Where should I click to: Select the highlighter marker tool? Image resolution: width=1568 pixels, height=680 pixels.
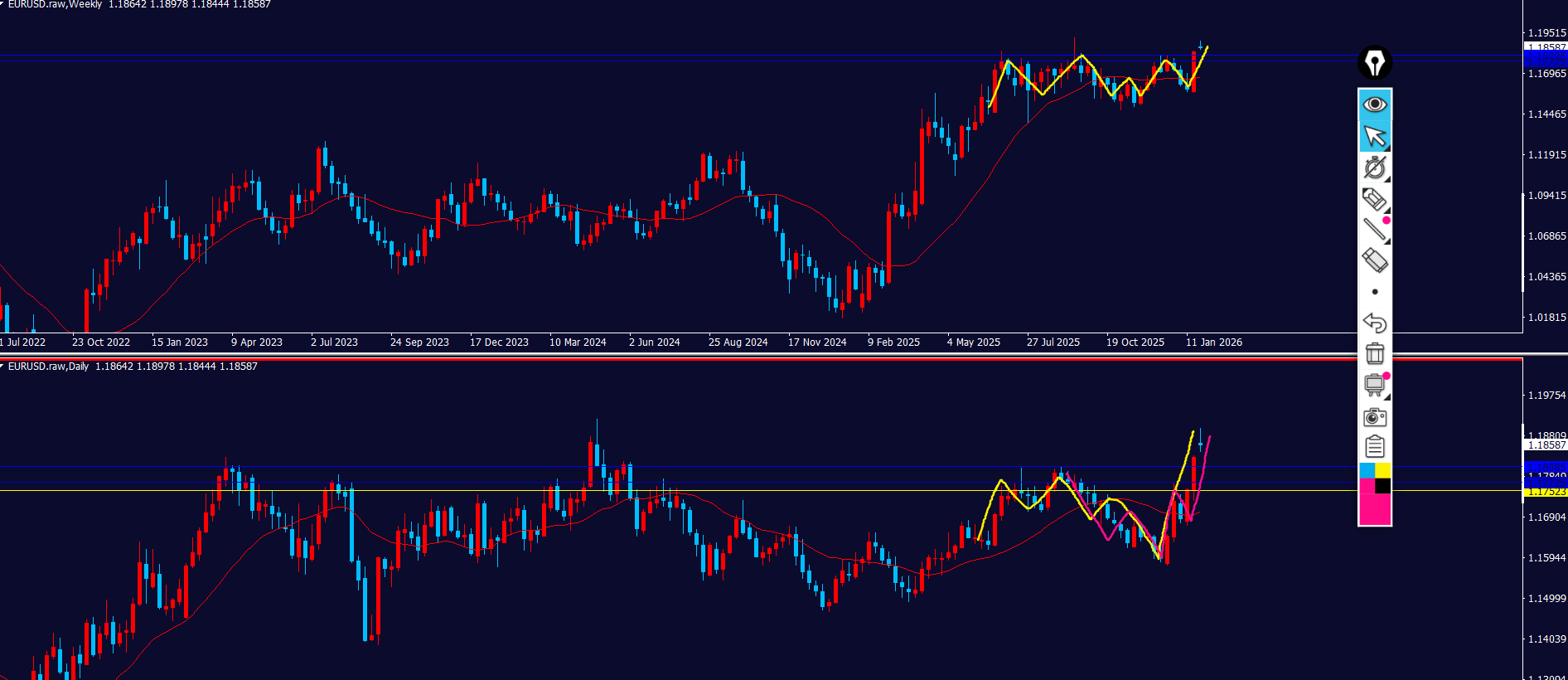(1375, 199)
